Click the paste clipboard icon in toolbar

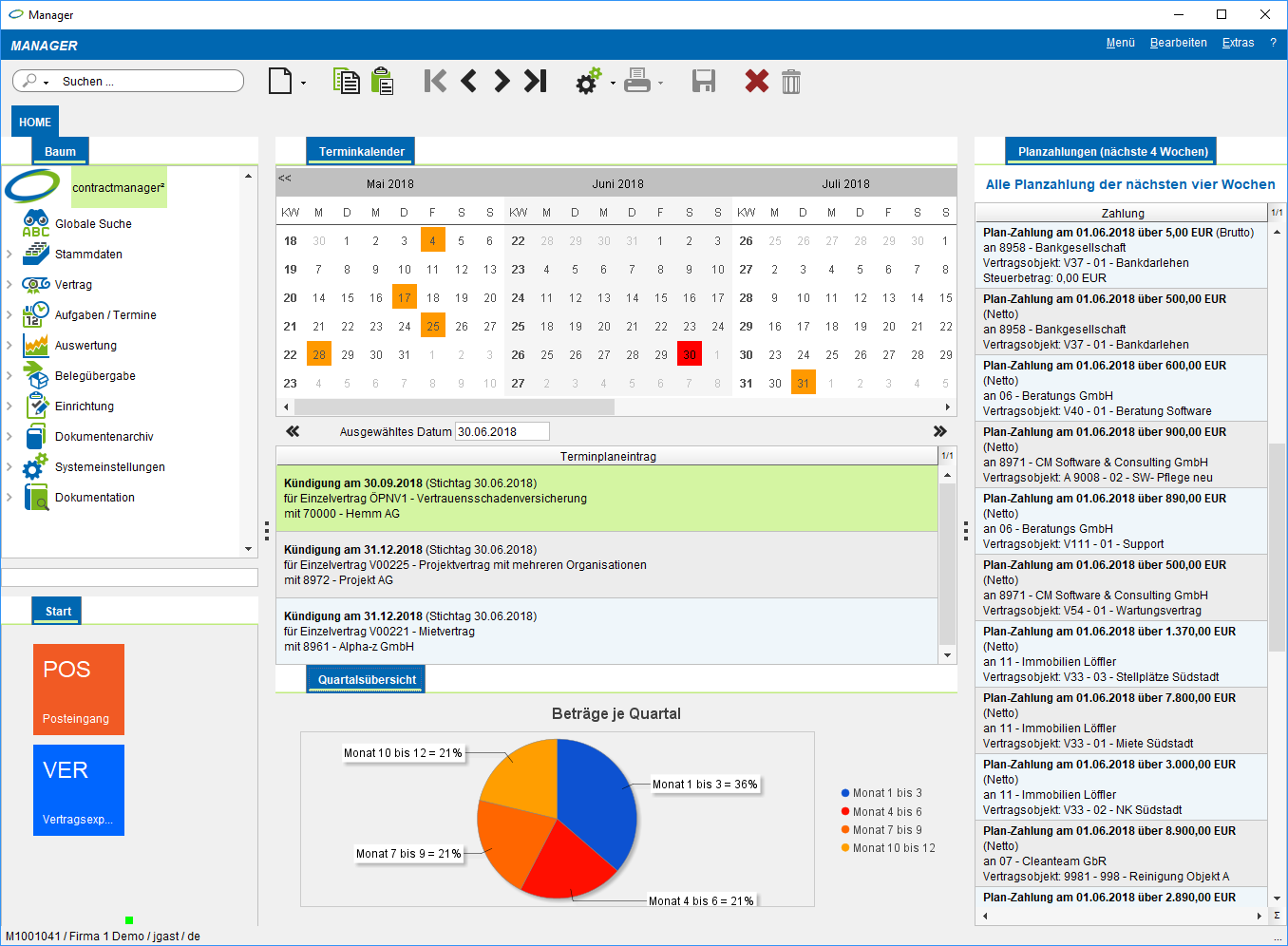point(382,81)
